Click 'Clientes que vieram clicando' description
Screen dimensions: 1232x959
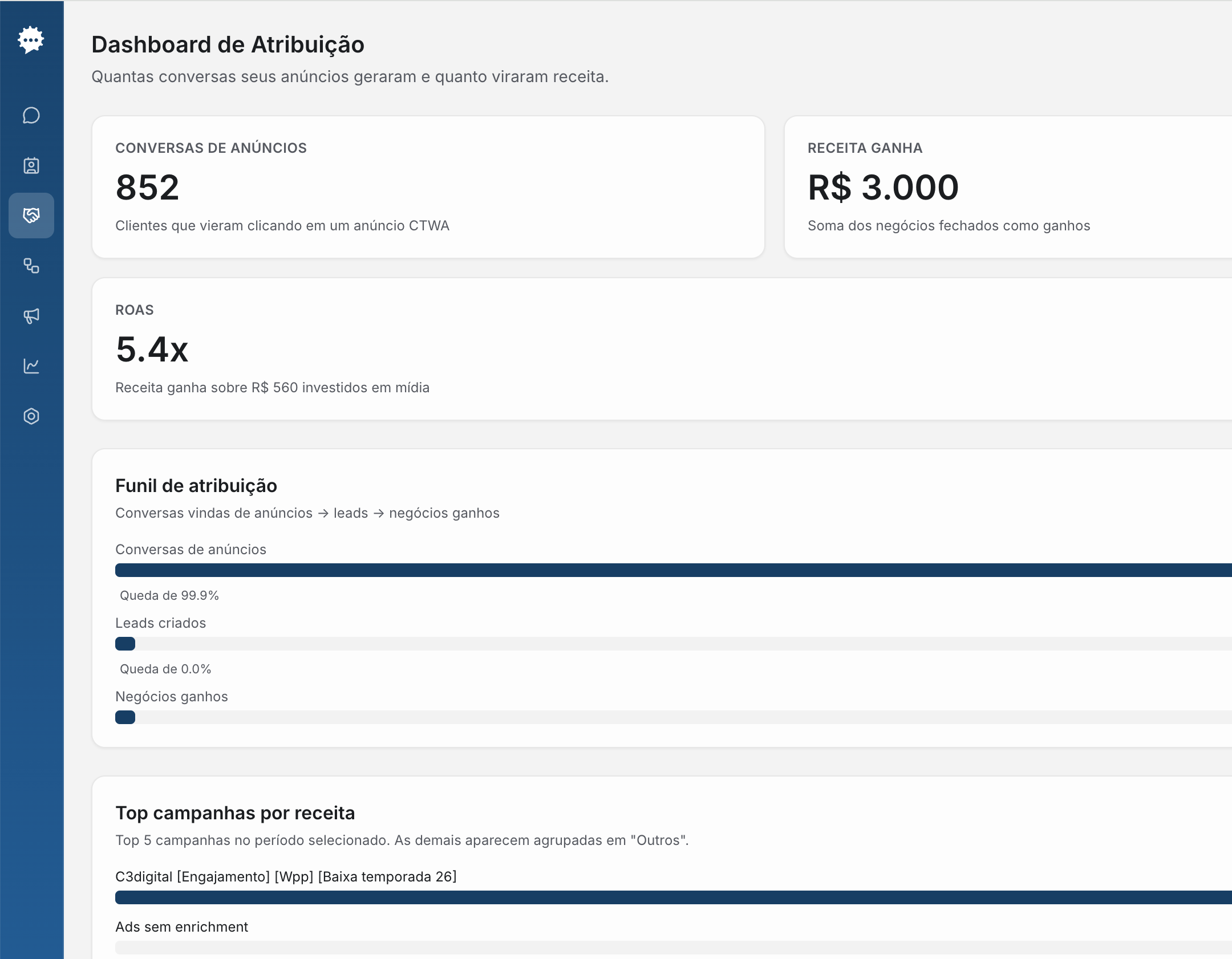pyautogui.click(x=282, y=226)
